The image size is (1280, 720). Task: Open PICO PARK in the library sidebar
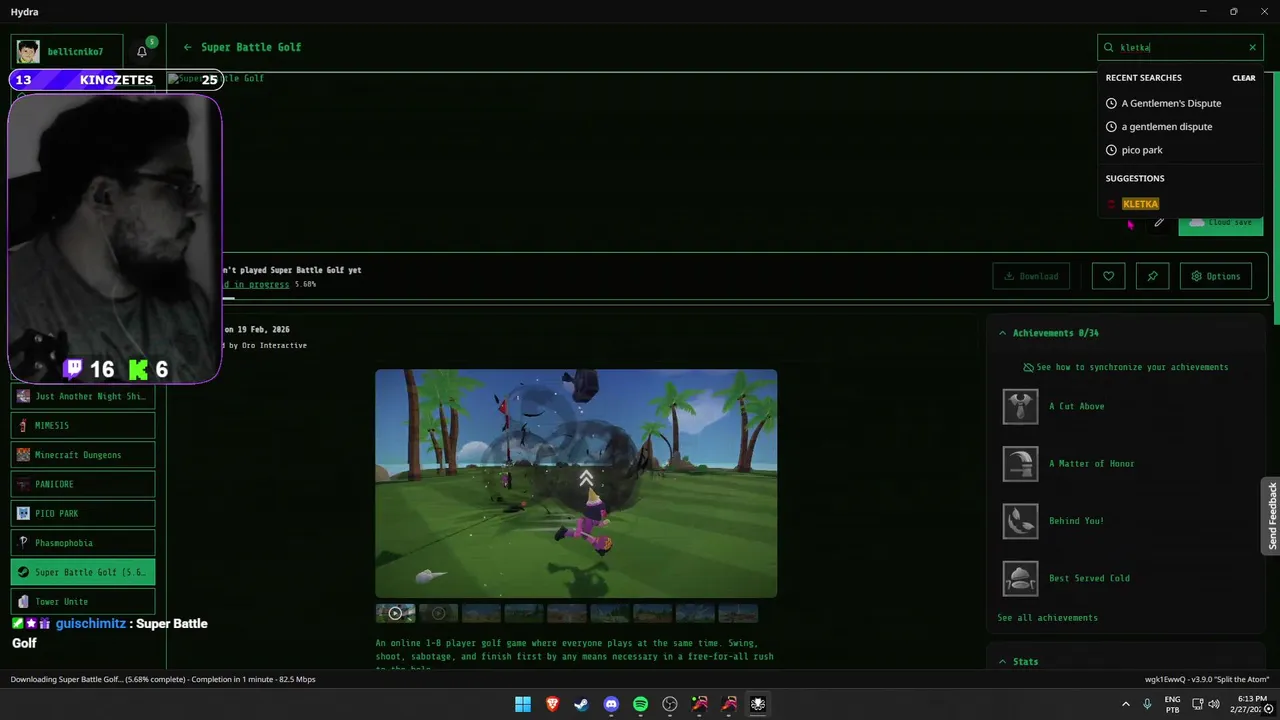point(83,513)
